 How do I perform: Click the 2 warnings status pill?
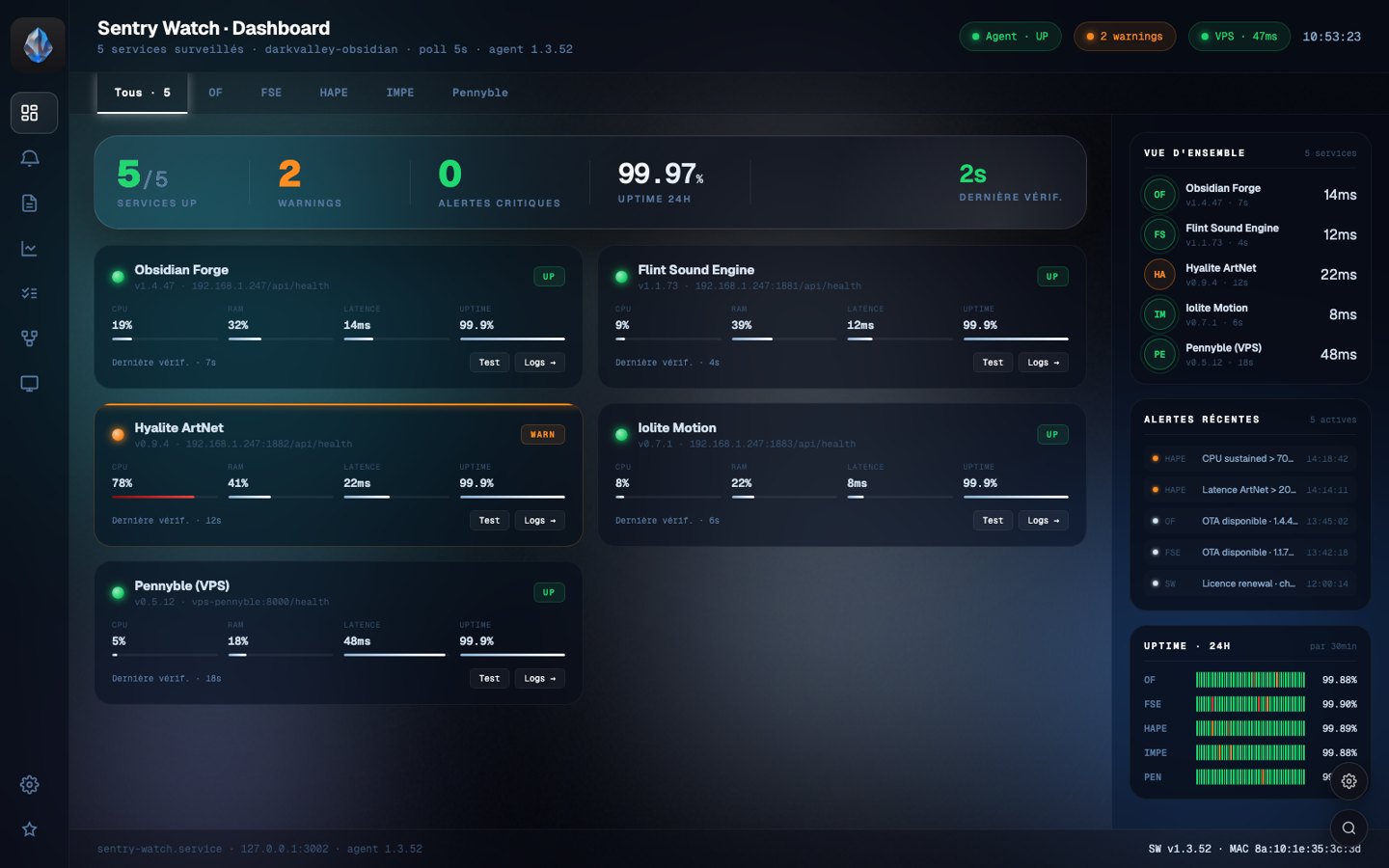(1125, 37)
